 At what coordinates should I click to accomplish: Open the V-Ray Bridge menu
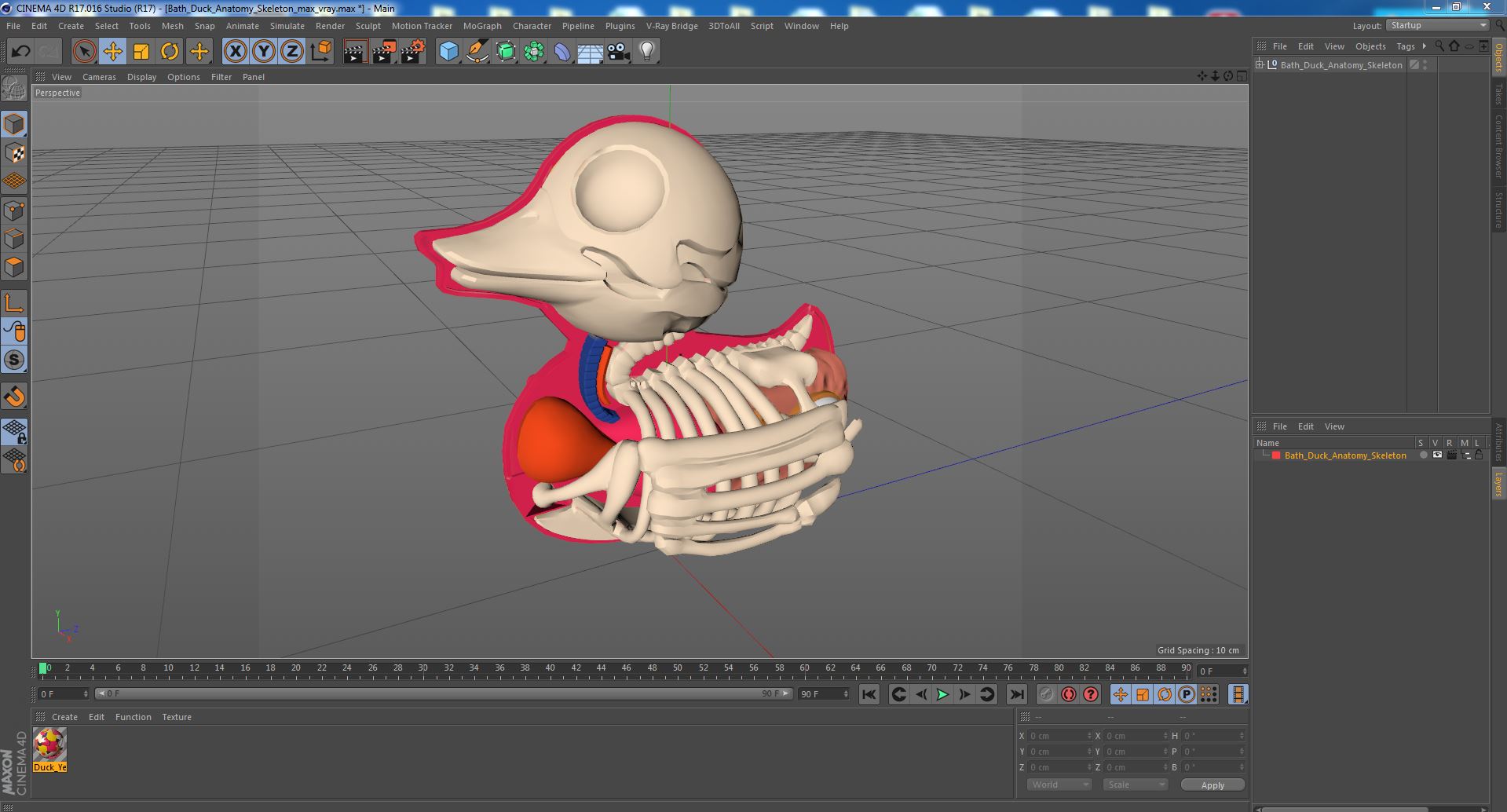(671, 26)
